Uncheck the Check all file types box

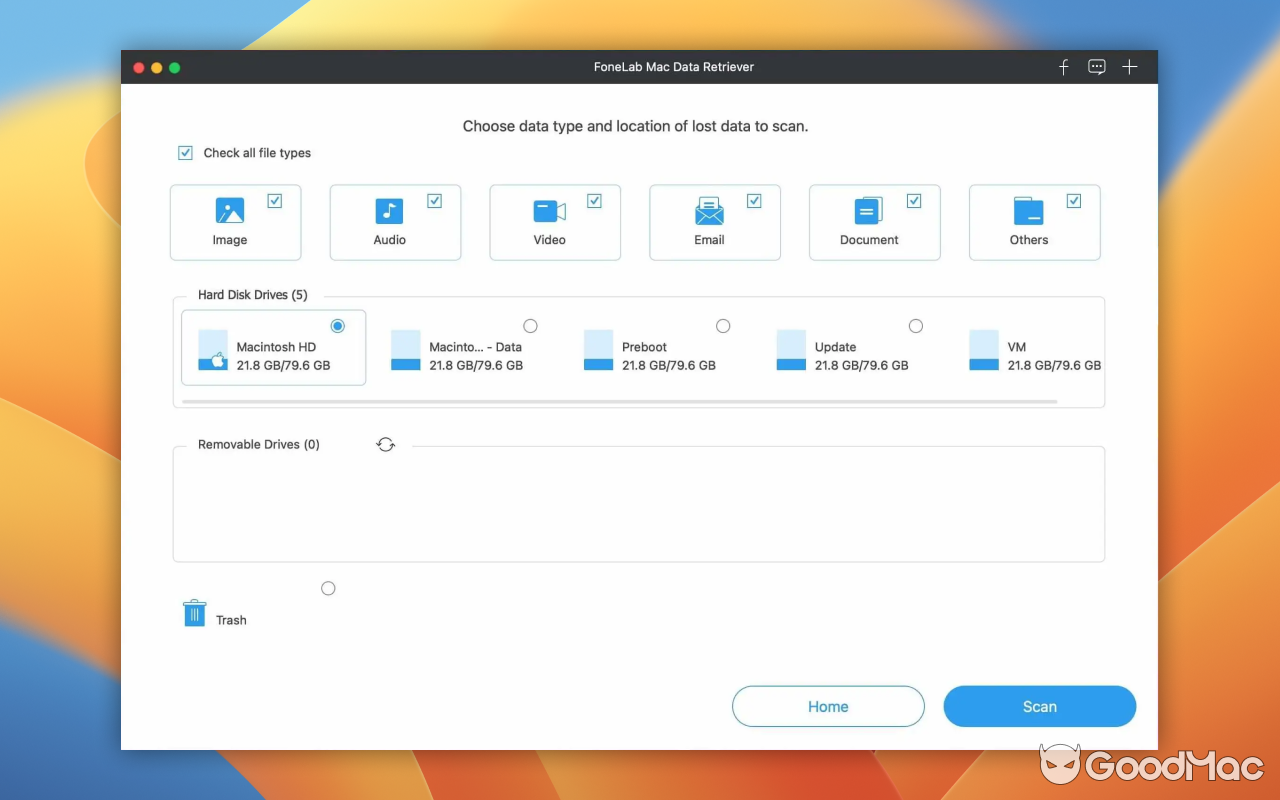pos(185,152)
